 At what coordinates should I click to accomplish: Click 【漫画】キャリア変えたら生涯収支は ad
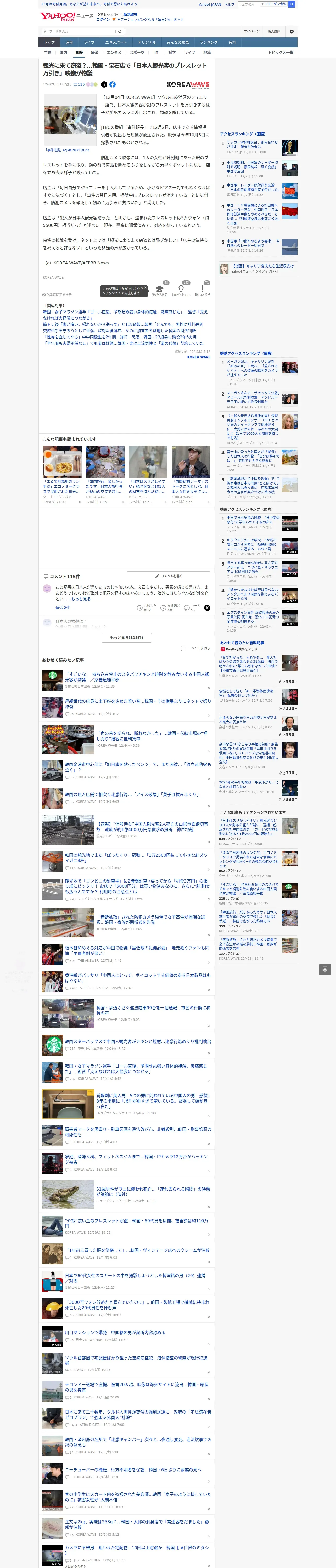(262, 266)
